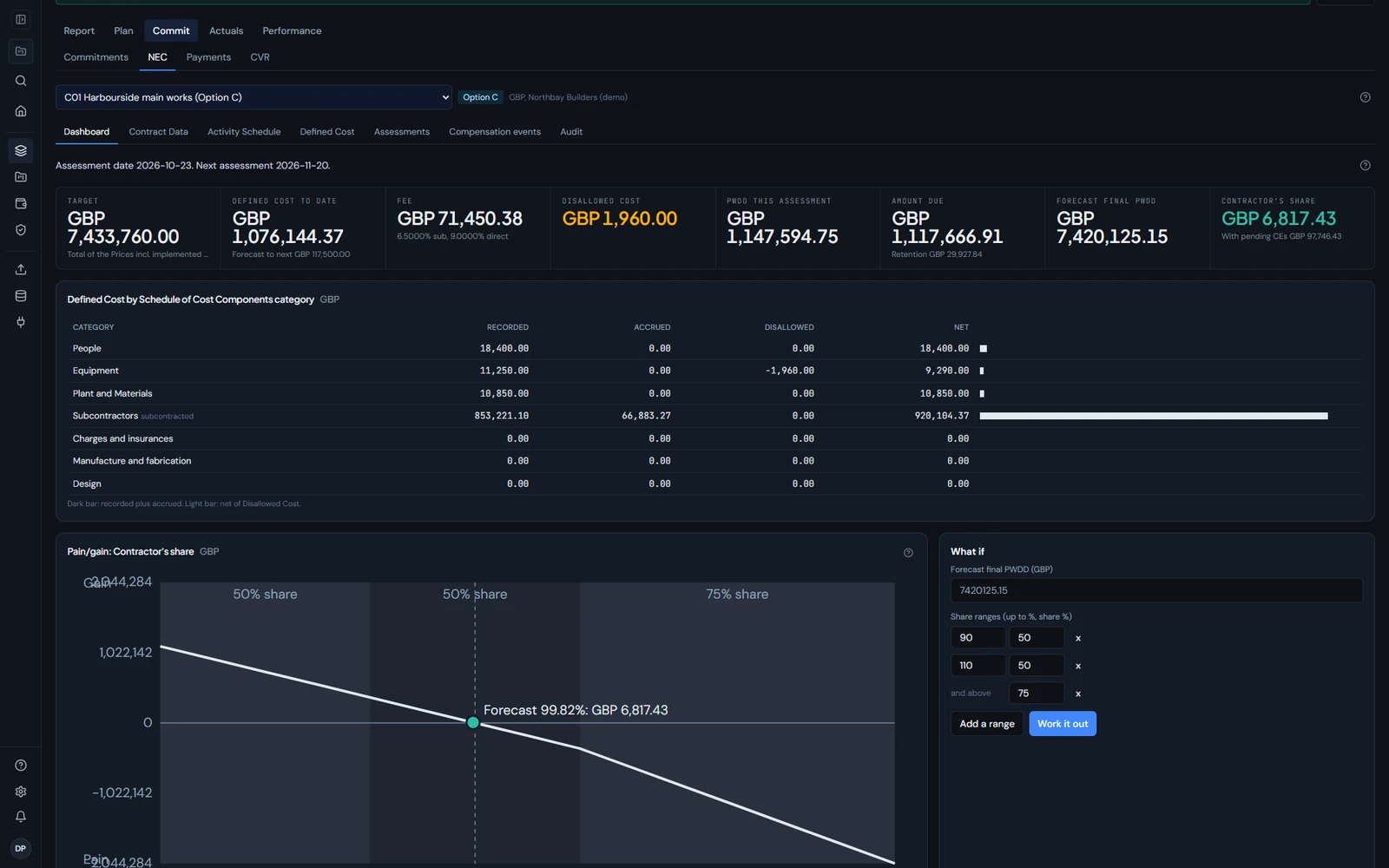This screenshot has width=1389, height=868.
Task: Click the Work it out button
Action: 1063,724
